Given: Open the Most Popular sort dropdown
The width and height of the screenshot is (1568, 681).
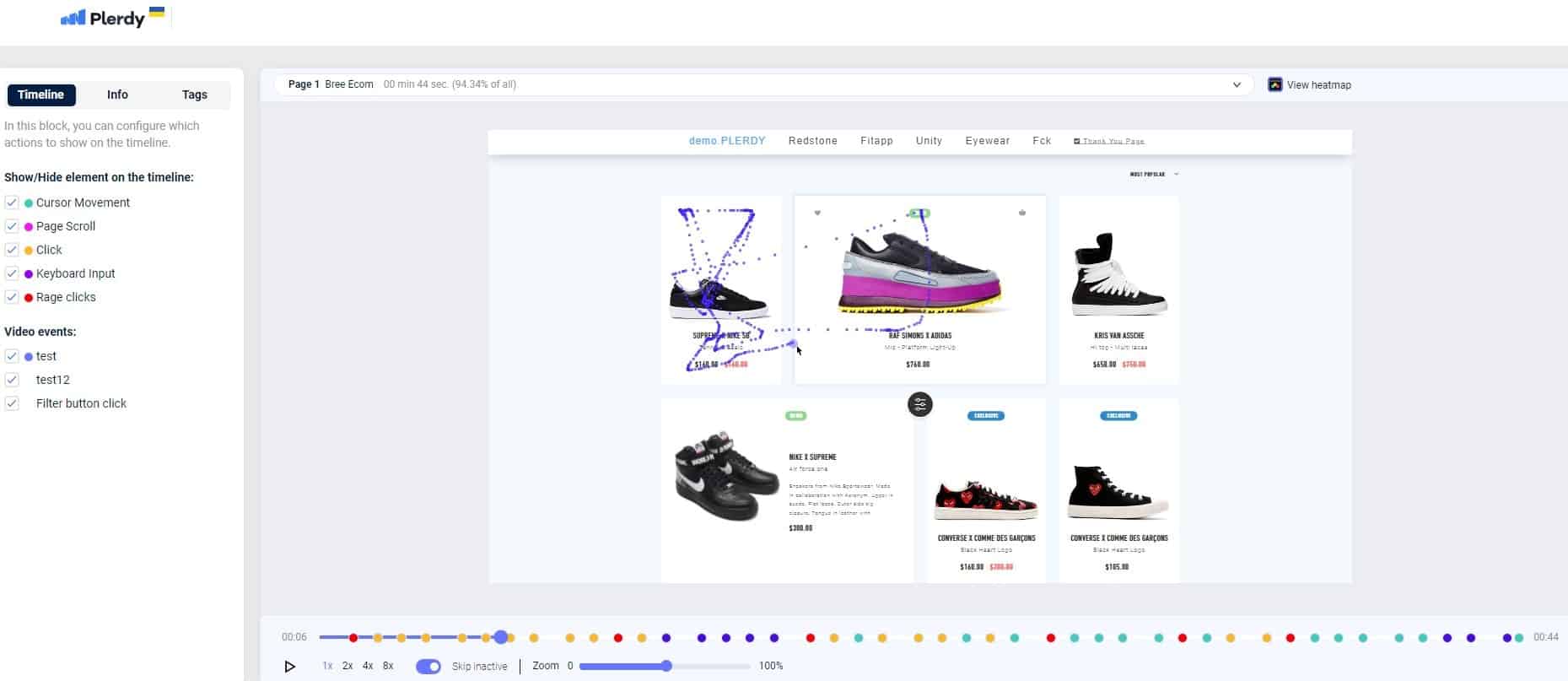Looking at the screenshot, I should 1153,175.
